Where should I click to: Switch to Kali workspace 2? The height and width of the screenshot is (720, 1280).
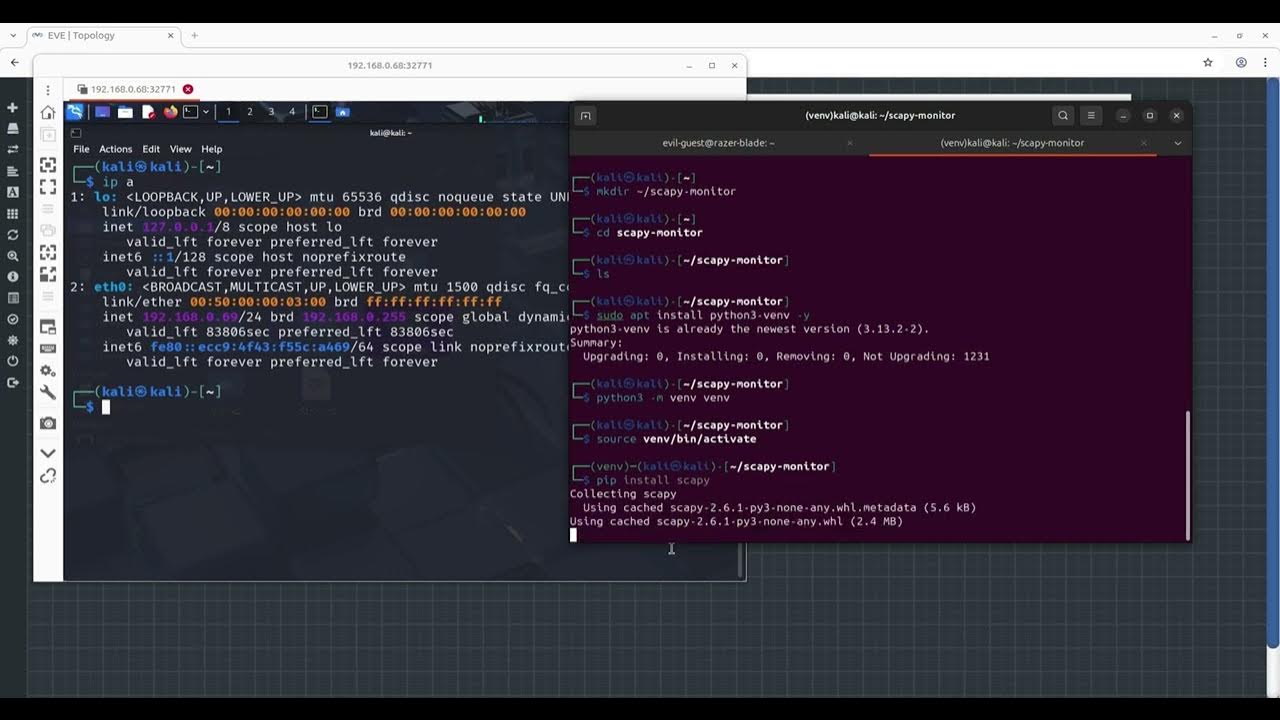click(249, 112)
